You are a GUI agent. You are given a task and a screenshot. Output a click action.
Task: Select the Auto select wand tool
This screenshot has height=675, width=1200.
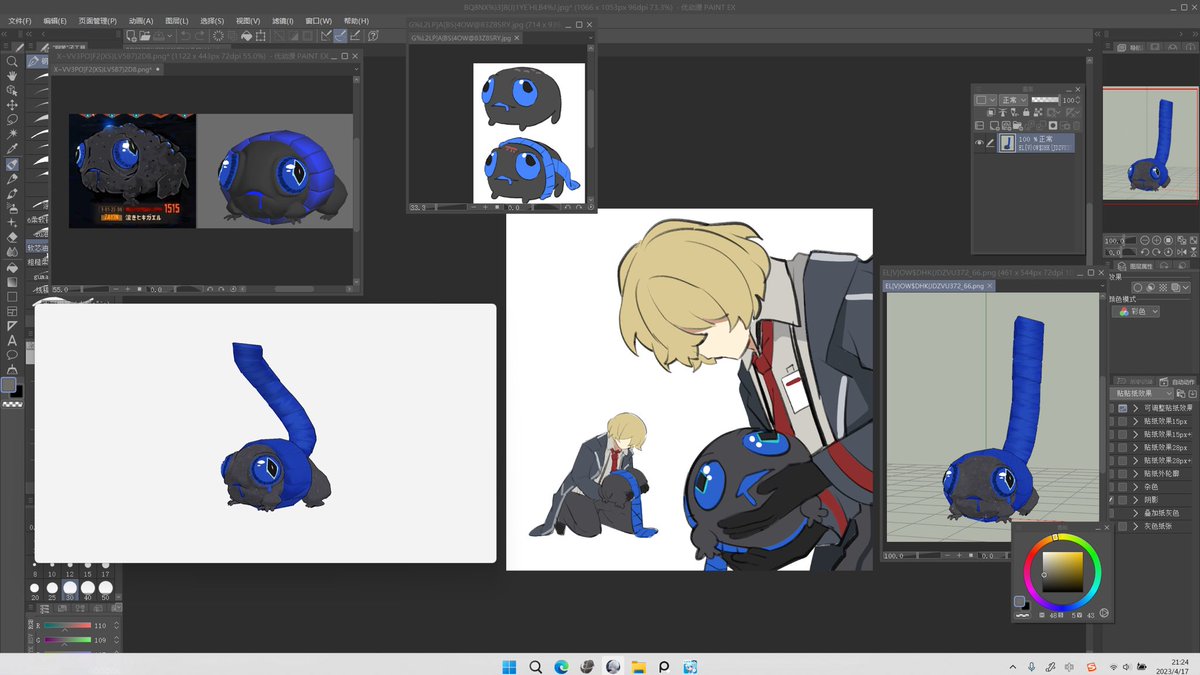(12, 134)
